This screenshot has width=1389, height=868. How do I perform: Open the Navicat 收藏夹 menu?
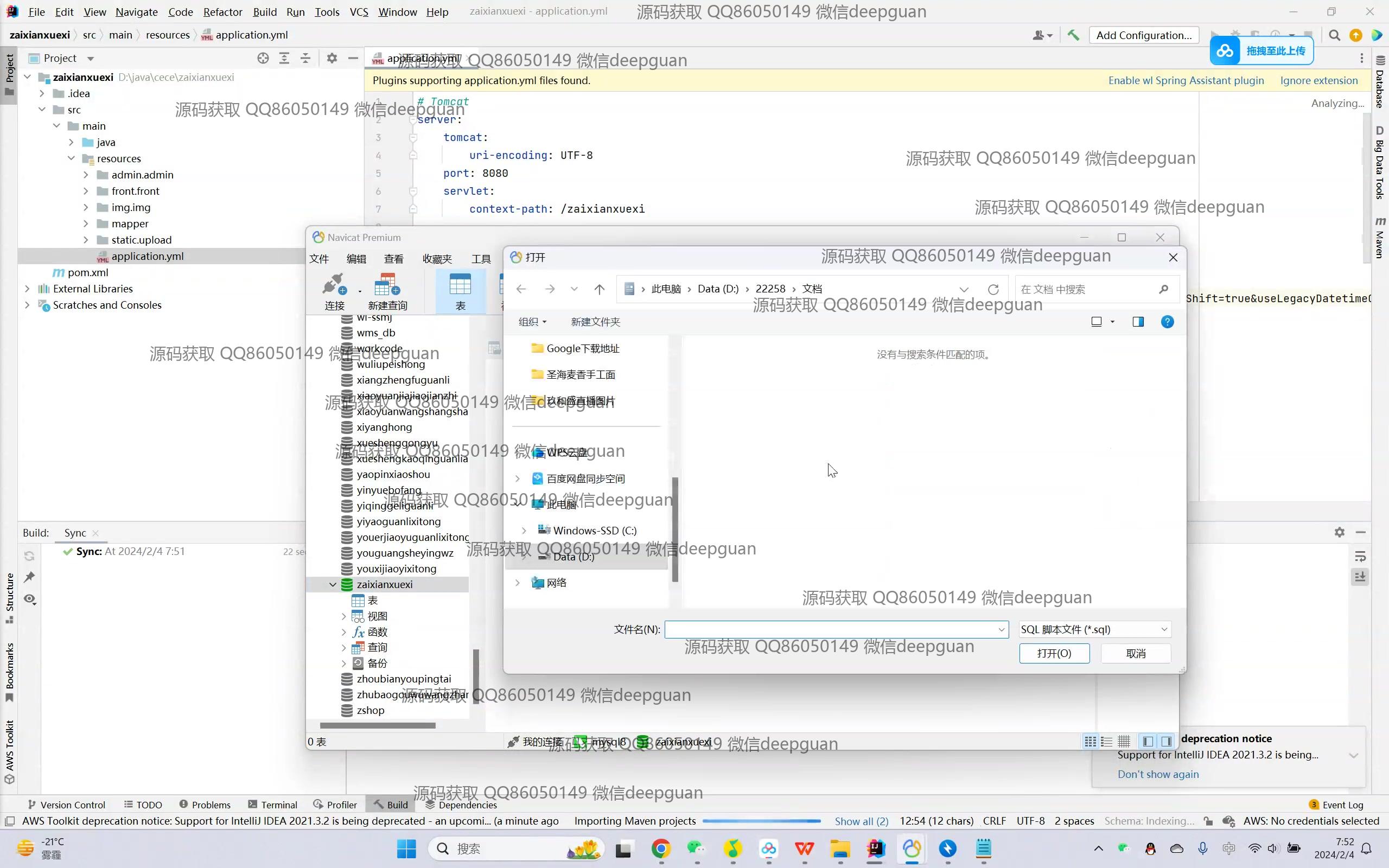point(437,259)
